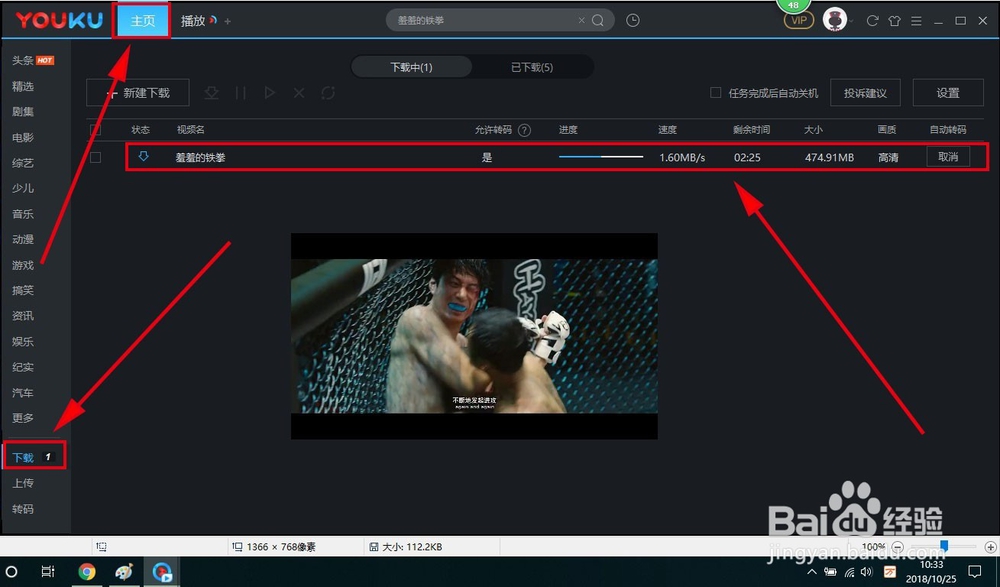1000x587 pixels.
Task: Add a new tab with plus icon
Action: [x=228, y=21]
